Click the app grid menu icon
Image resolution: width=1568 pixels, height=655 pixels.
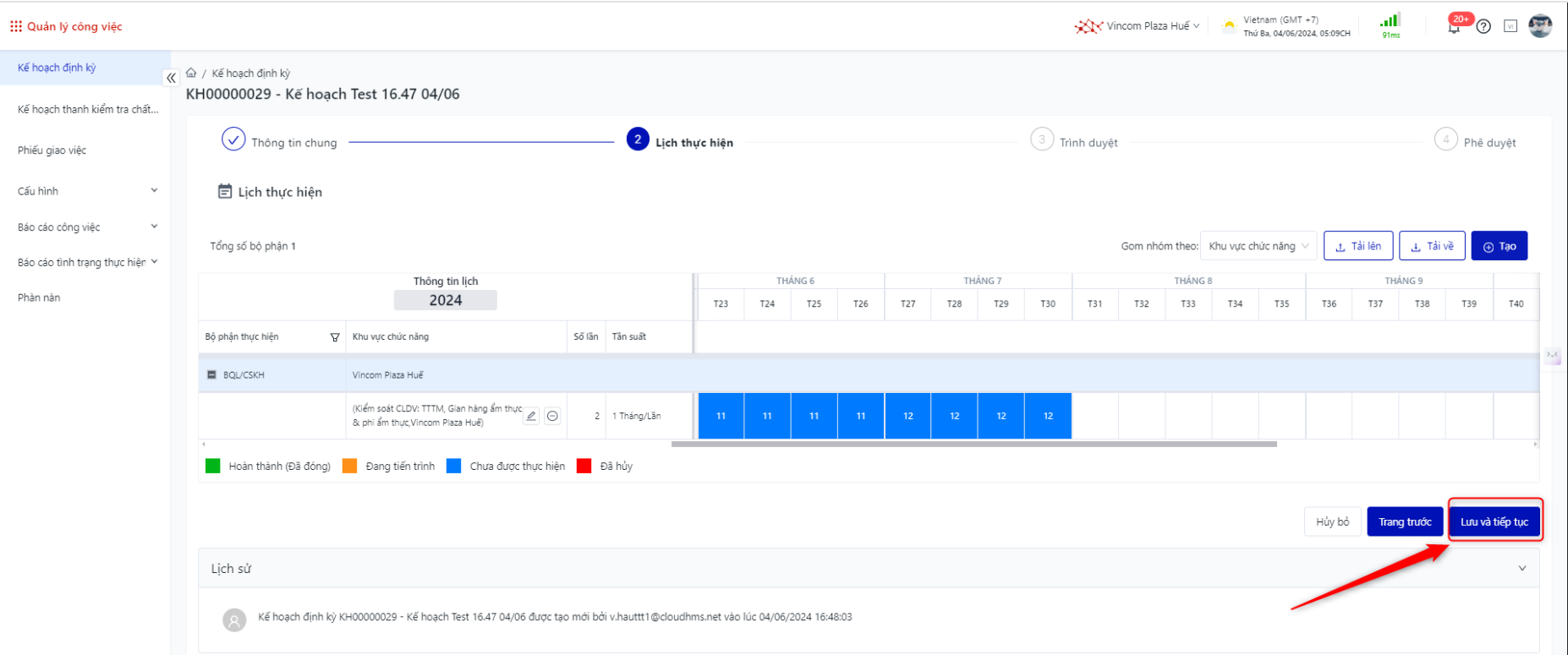(x=16, y=26)
